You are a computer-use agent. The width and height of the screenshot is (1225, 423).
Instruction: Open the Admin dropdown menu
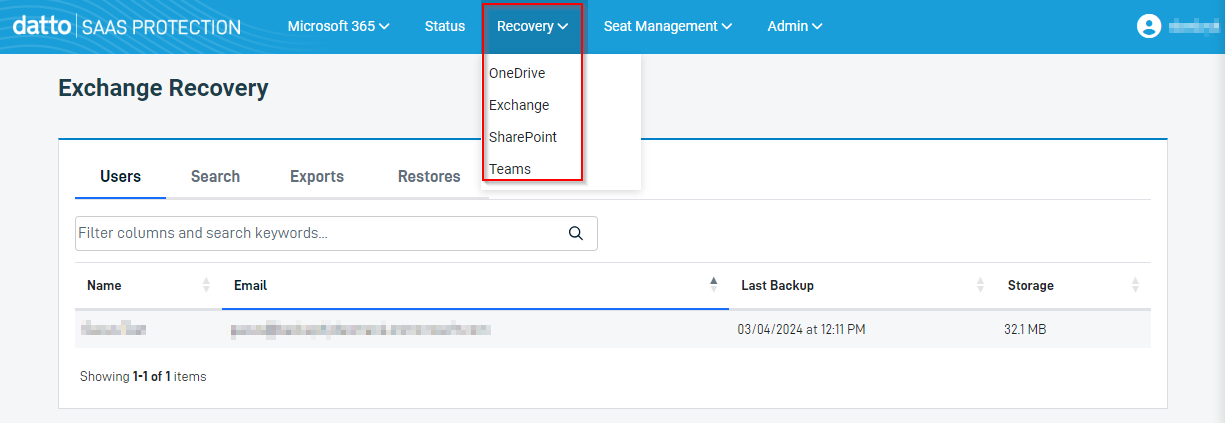point(795,26)
